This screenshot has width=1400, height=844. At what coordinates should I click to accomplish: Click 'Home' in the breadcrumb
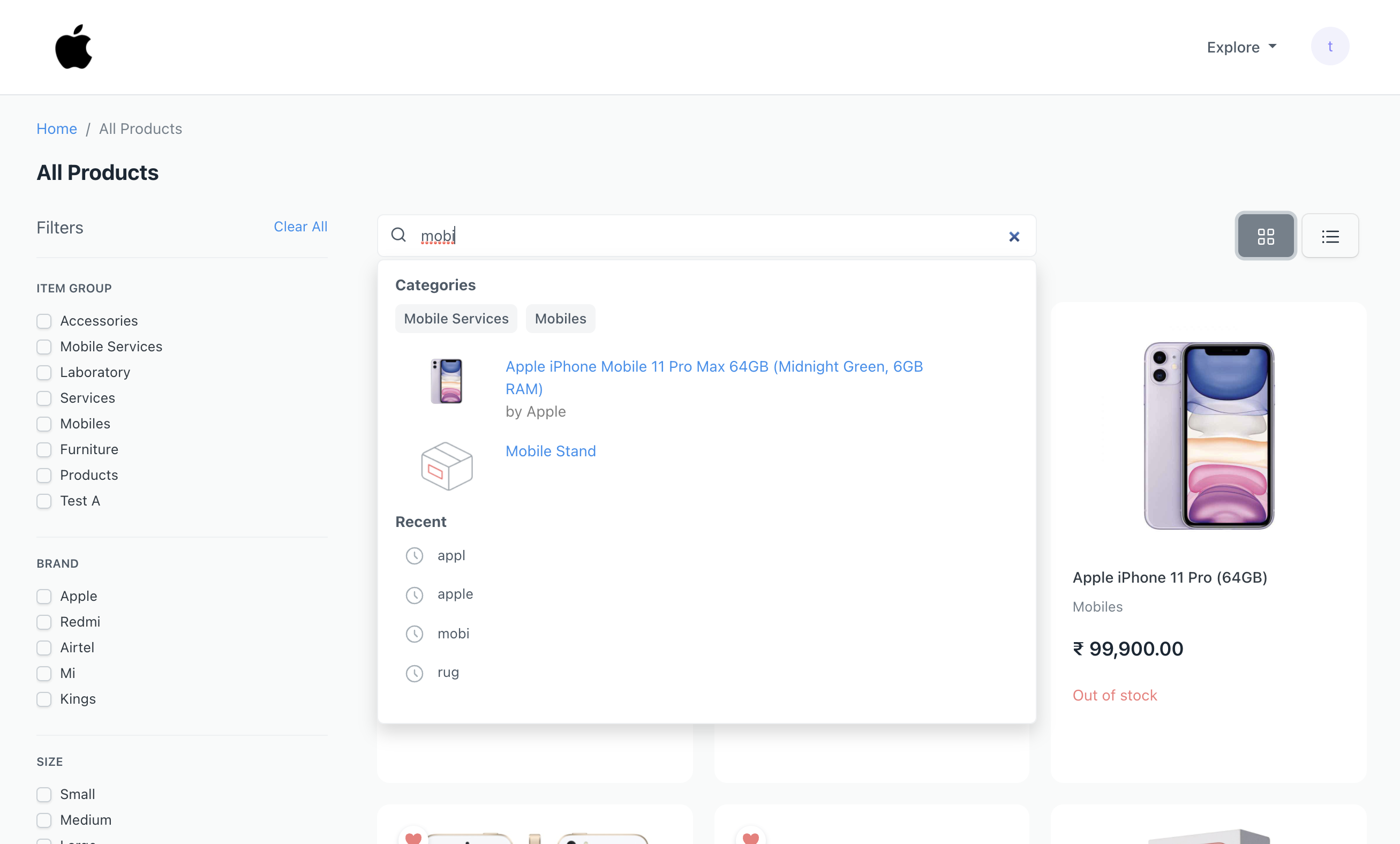coord(56,129)
